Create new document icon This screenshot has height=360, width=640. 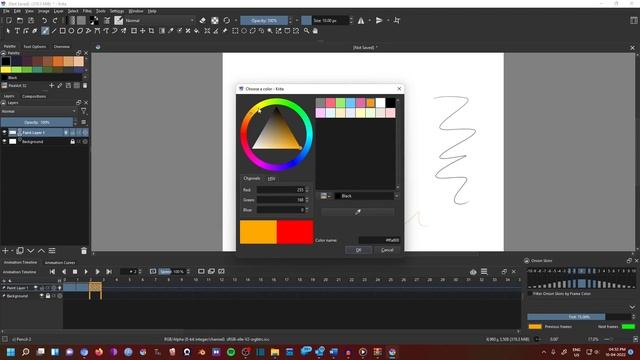click(9, 20)
